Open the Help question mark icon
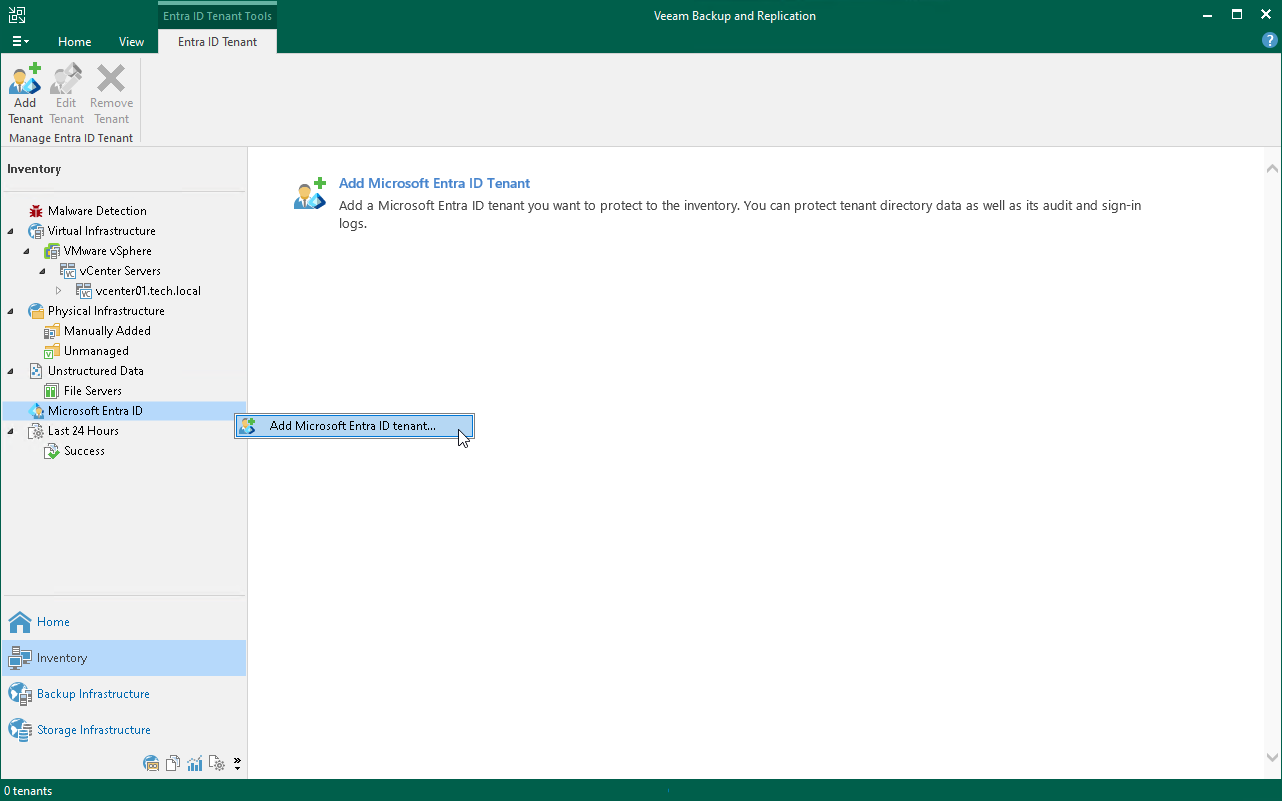 click(x=1269, y=41)
